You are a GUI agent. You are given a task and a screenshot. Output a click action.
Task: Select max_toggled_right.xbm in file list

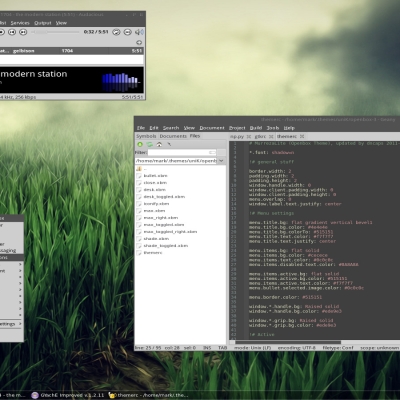coord(170,232)
